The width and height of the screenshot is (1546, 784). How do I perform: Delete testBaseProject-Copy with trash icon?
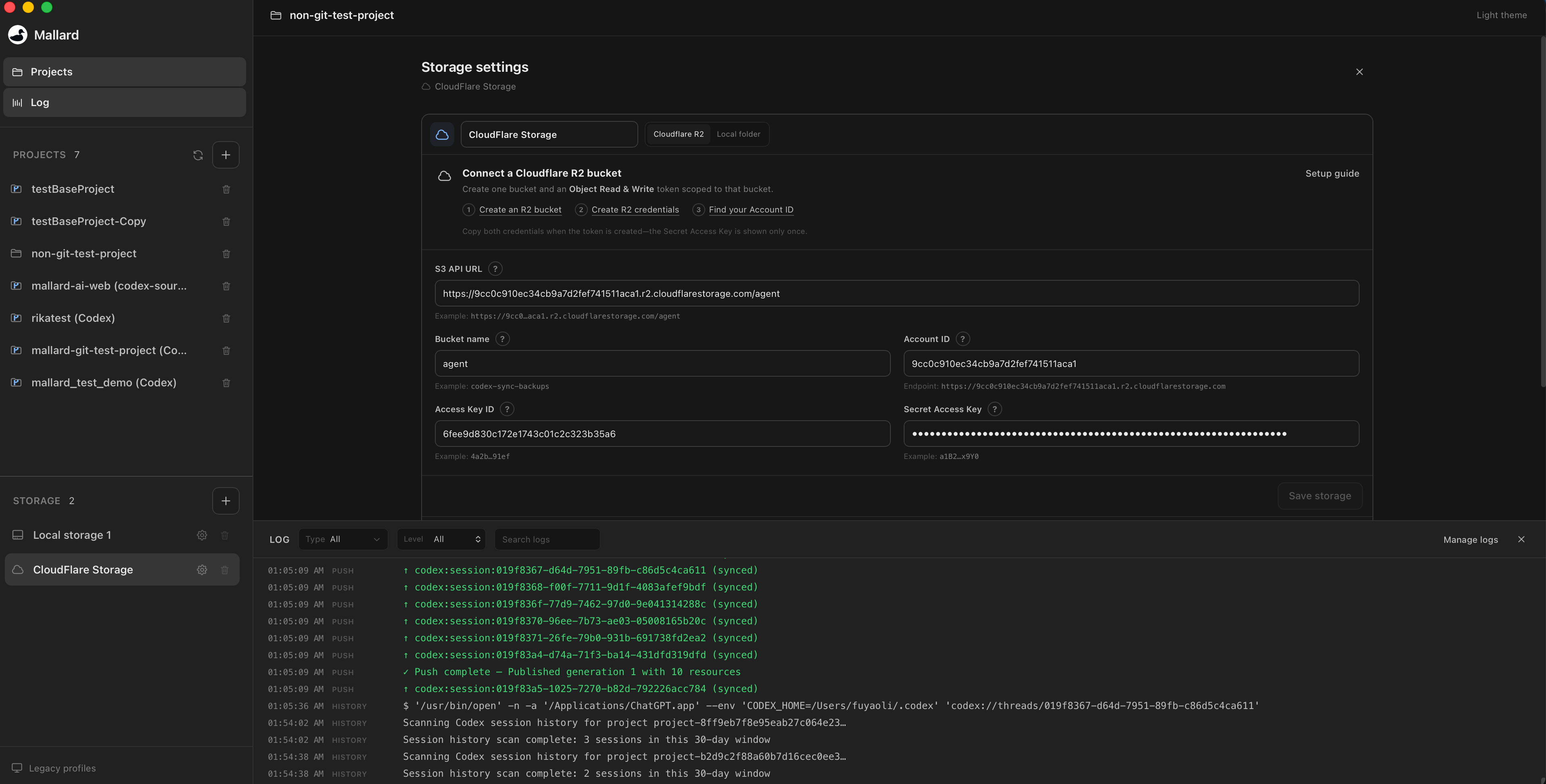226,221
